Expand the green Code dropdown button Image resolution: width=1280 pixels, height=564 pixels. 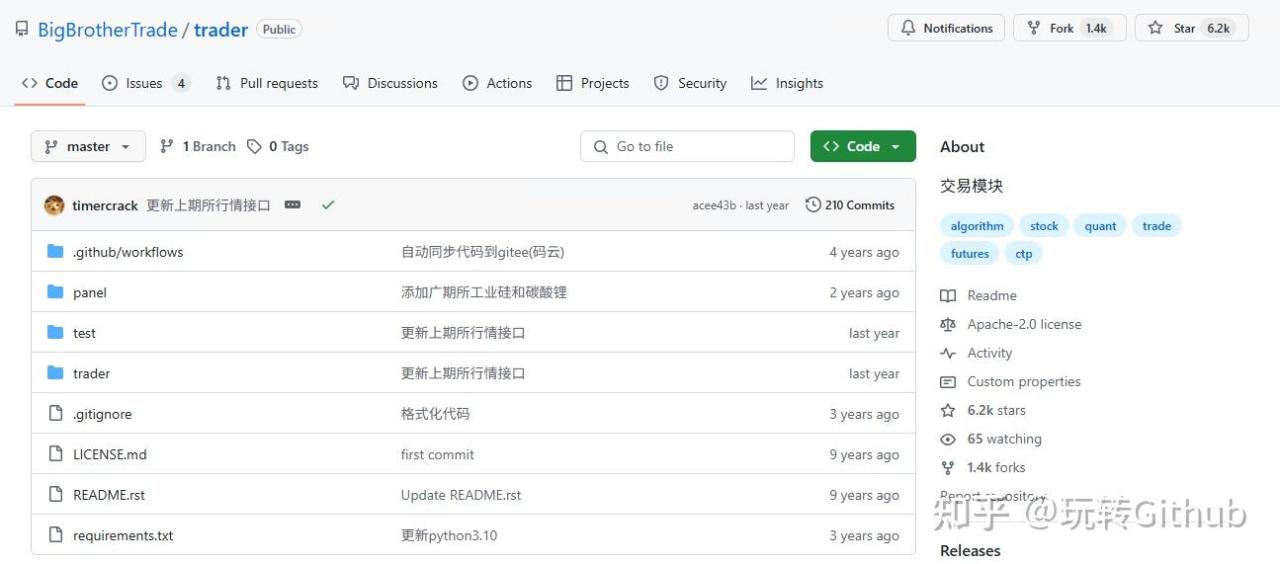point(862,146)
